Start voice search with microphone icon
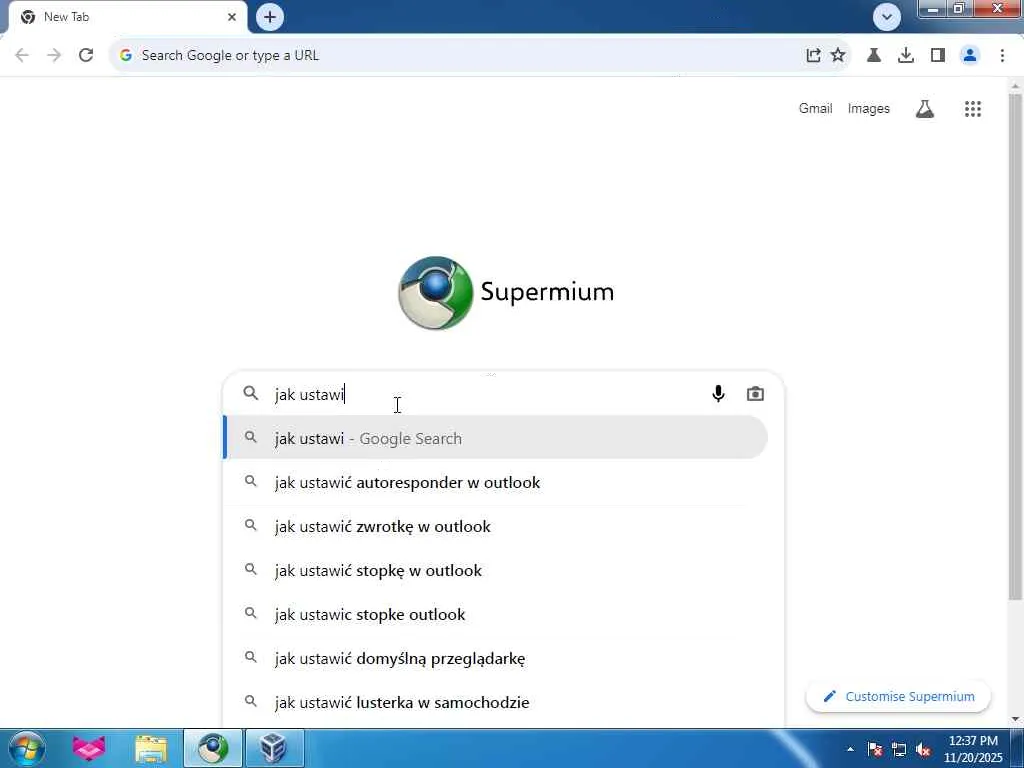This screenshot has width=1024, height=768. [x=718, y=394]
